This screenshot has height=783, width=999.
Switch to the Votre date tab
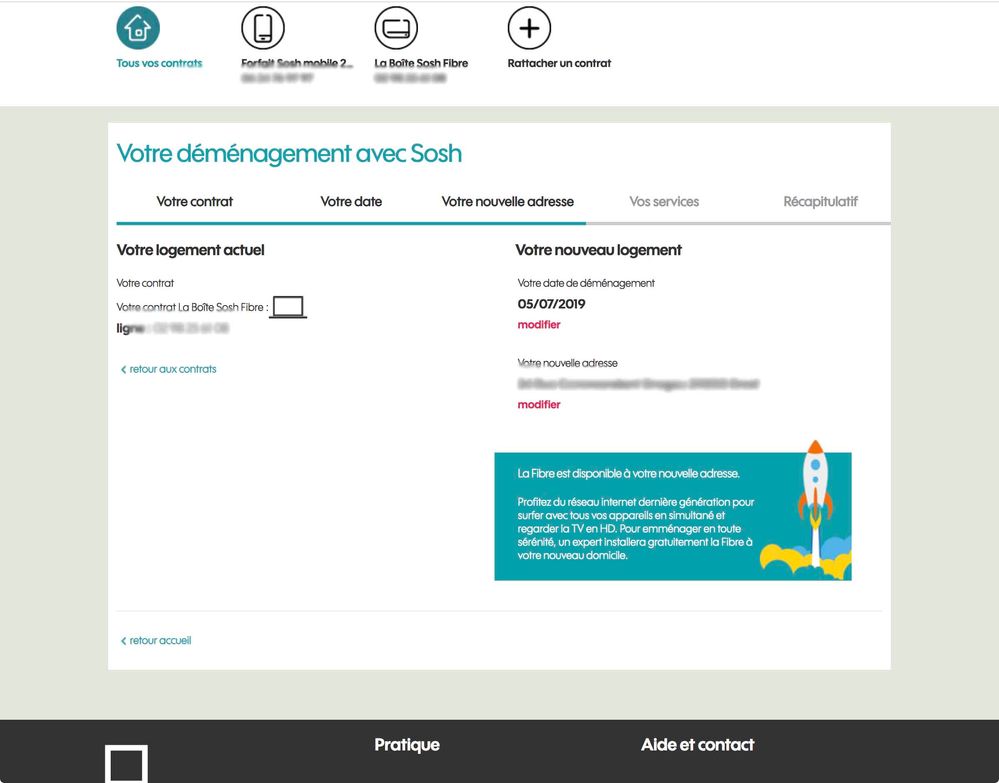tap(351, 202)
